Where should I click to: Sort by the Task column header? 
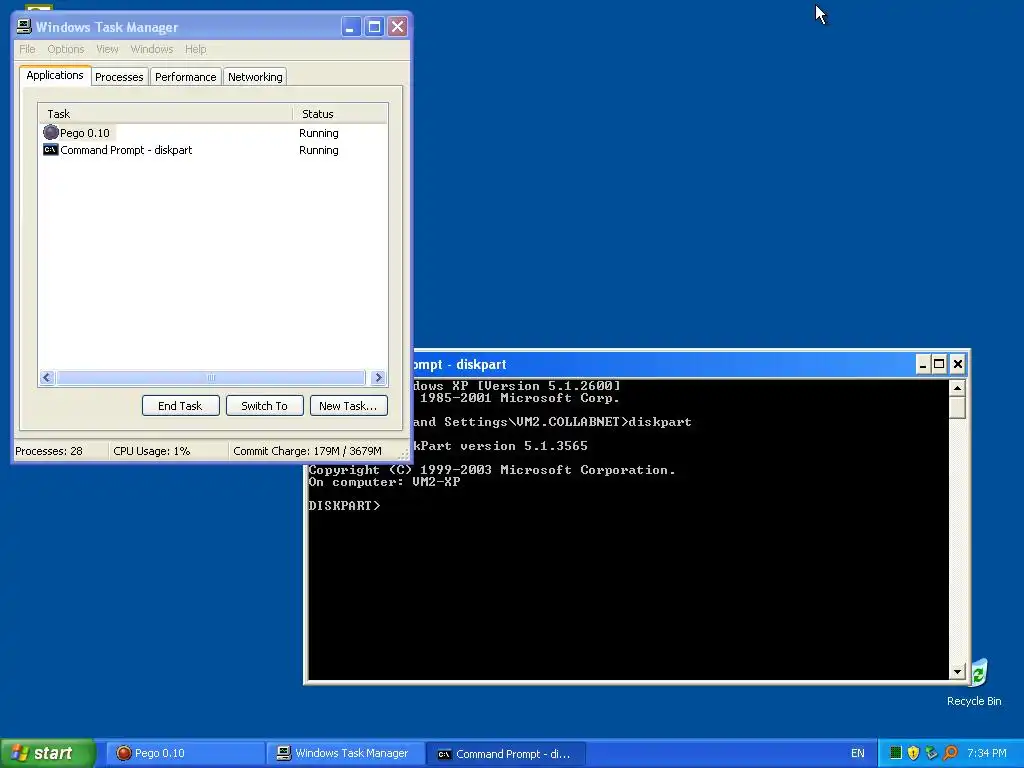click(x=165, y=114)
